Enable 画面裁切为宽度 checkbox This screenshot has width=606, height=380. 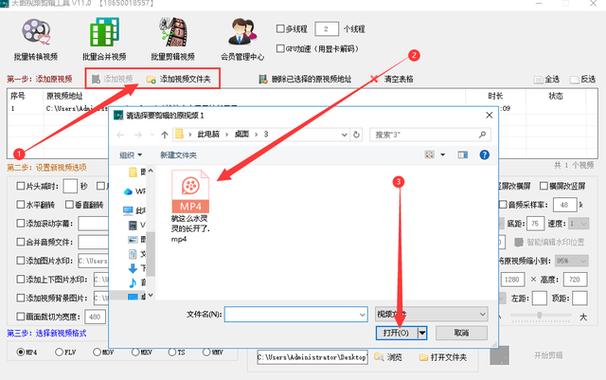click(20, 317)
